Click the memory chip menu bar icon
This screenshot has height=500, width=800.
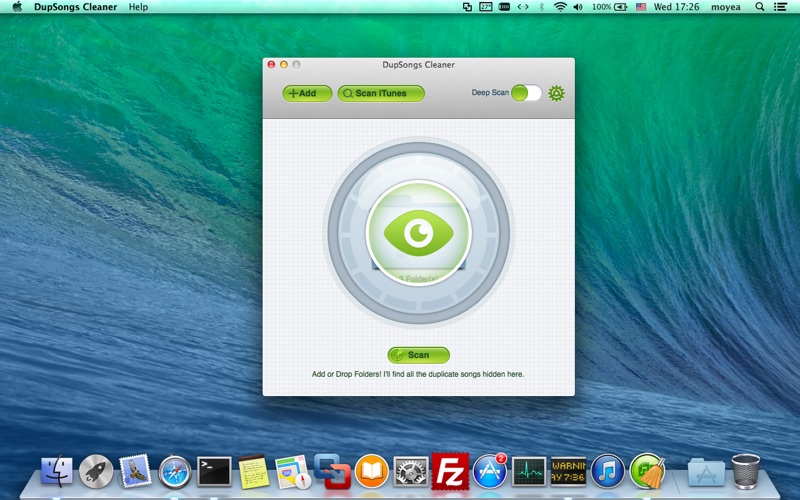click(x=504, y=7)
